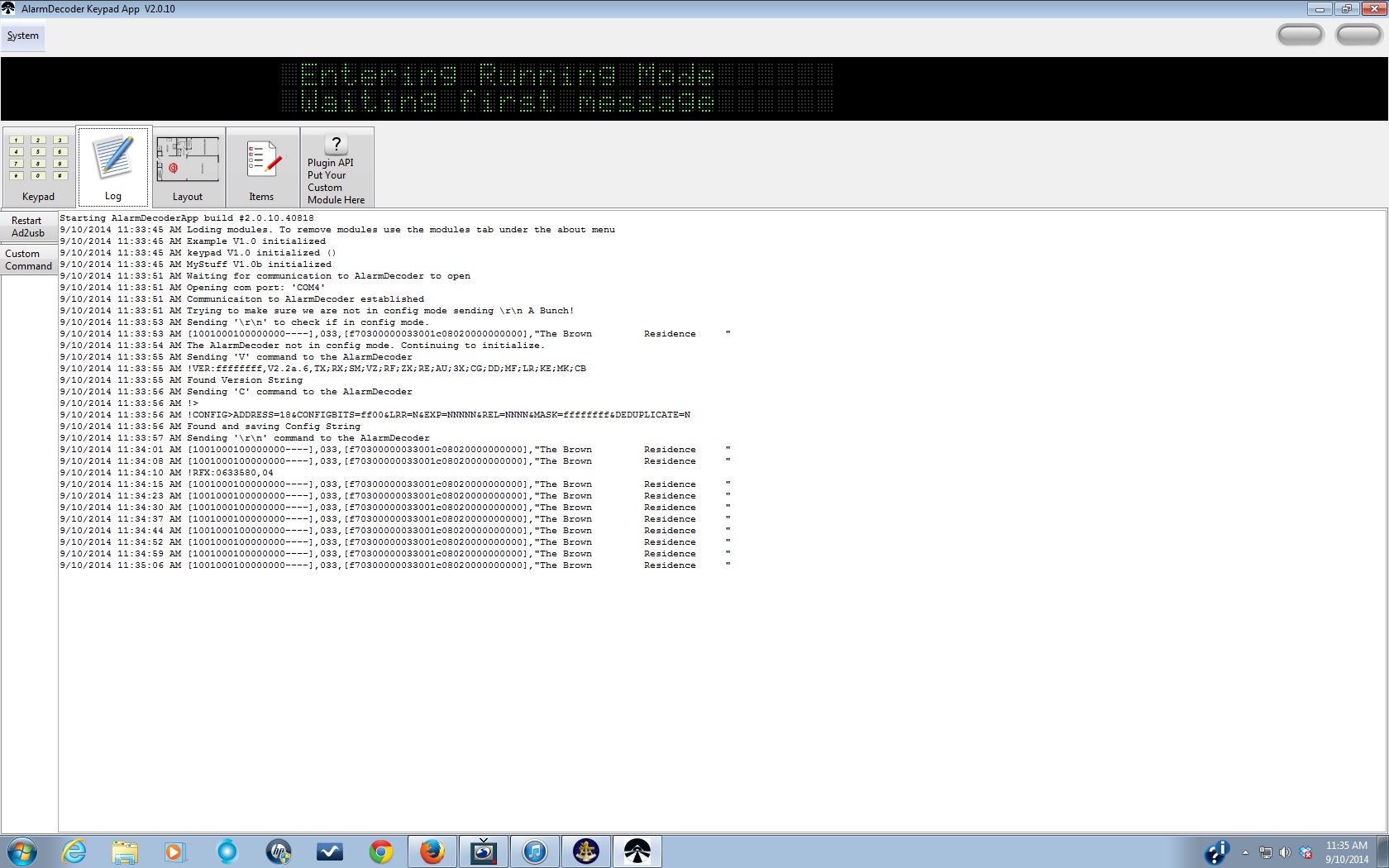This screenshot has height=868, width=1389.
Task: Click log line 'Found Version String'
Action: 181,380
